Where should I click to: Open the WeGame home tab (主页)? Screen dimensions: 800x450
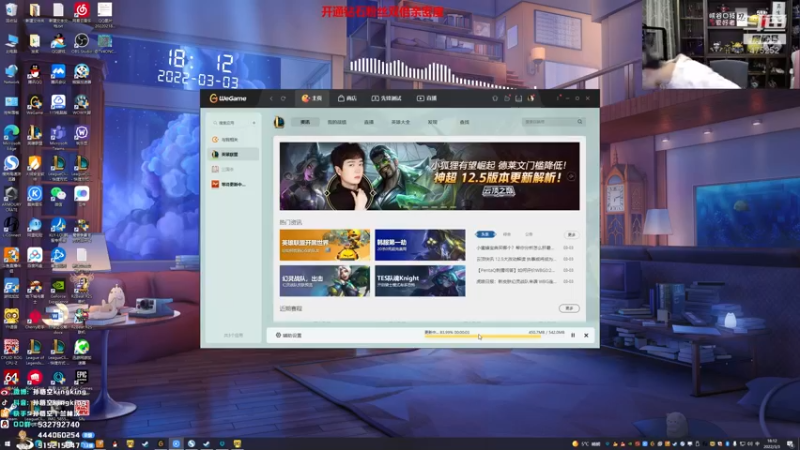click(312, 98)
